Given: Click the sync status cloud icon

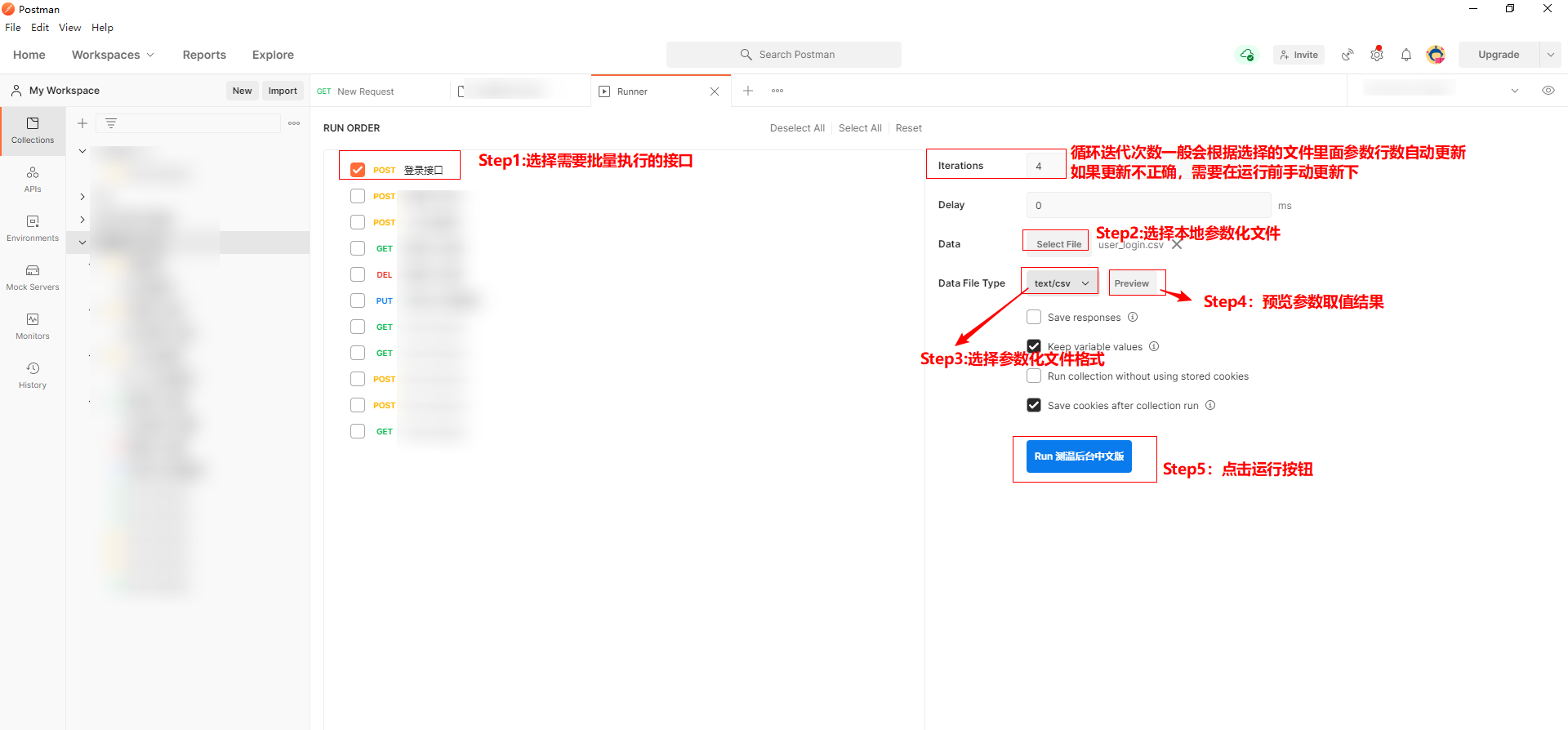Looking at the screenshot, I should coord(1247,55).
